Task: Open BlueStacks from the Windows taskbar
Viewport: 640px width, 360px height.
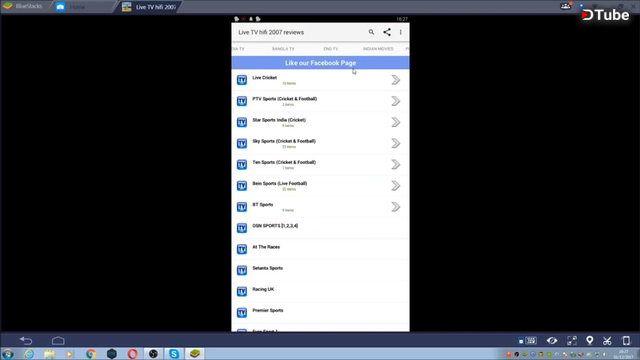Action: coord(195,354)
